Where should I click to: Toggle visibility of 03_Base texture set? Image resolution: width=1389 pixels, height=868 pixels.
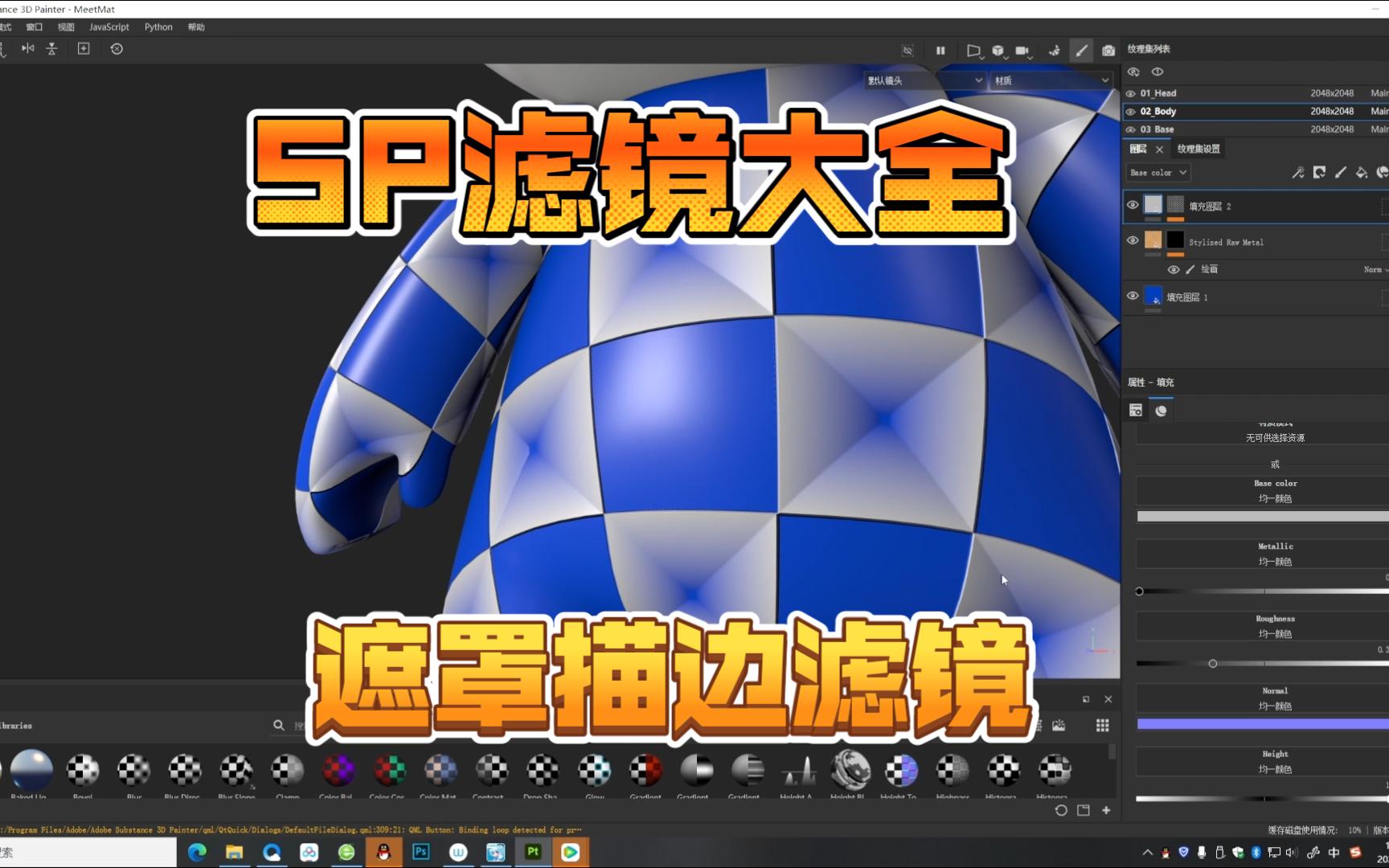(x=1131, y=129)
